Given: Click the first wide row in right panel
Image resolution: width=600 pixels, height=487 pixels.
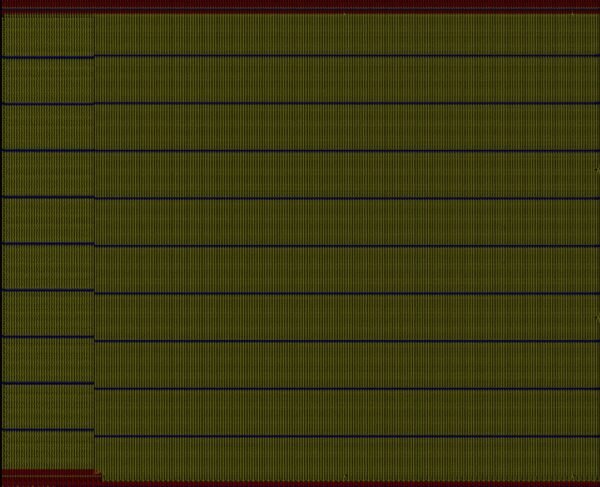Looking at the screenshot, I should tap(346, 34).
